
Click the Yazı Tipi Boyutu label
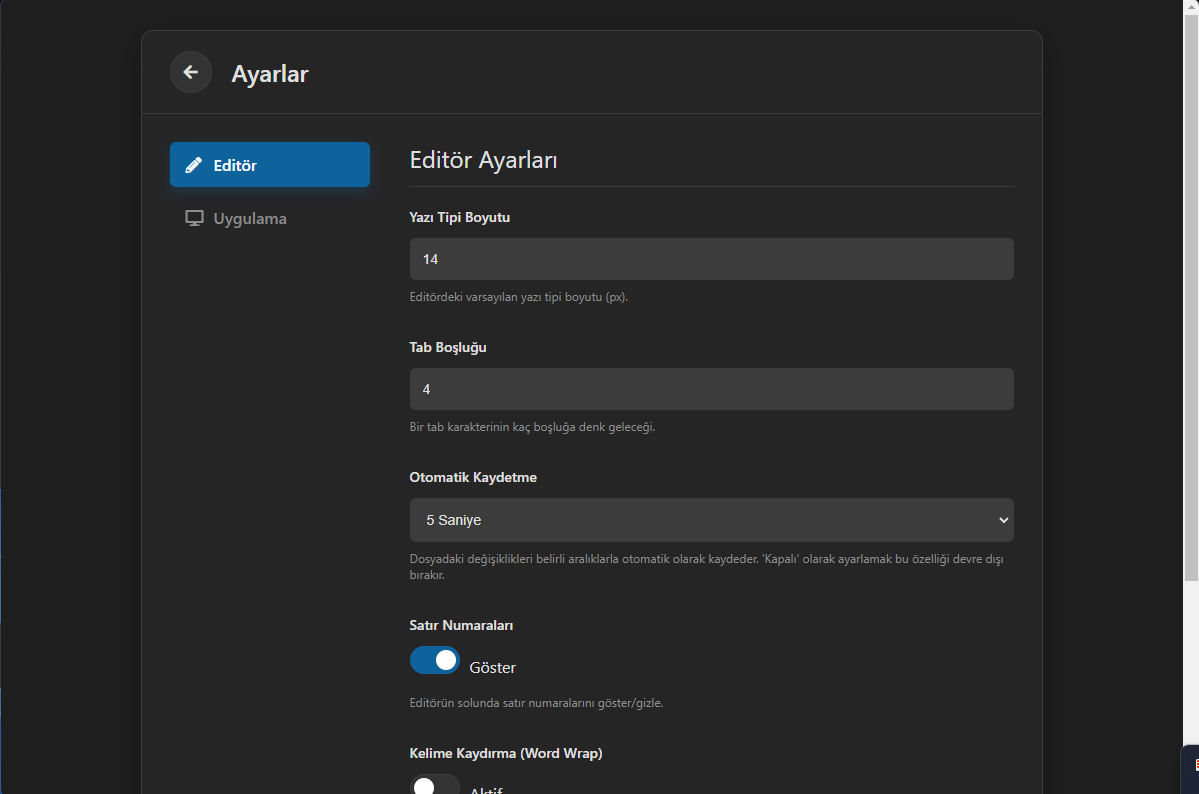[x=460, y=217]
